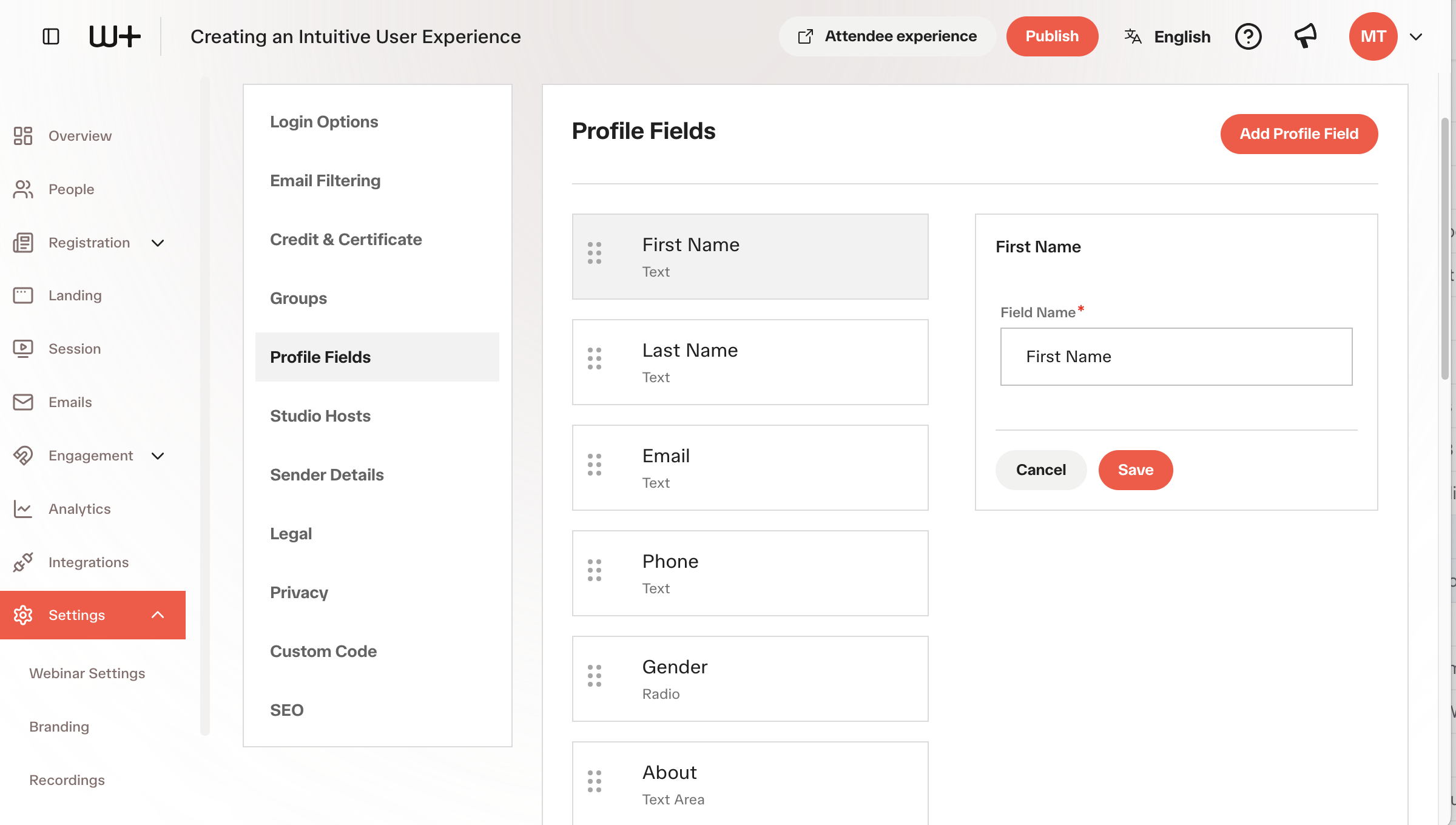Click the Settings gear icon
The width and height of the screenshot is (1456, 825).
click(x=23, y=615)
